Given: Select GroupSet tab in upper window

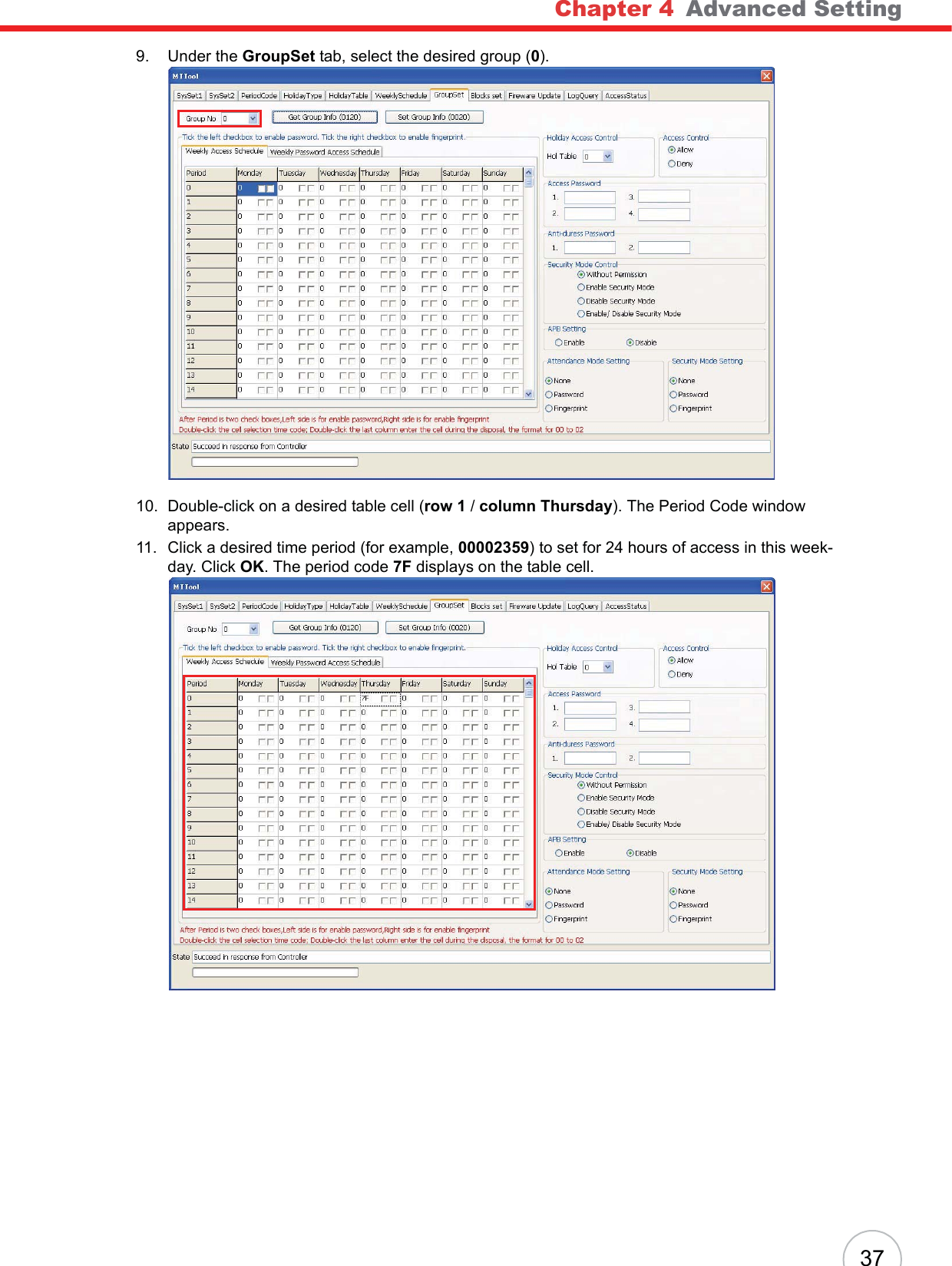Looking at the screenshot, I should (449, 95).
